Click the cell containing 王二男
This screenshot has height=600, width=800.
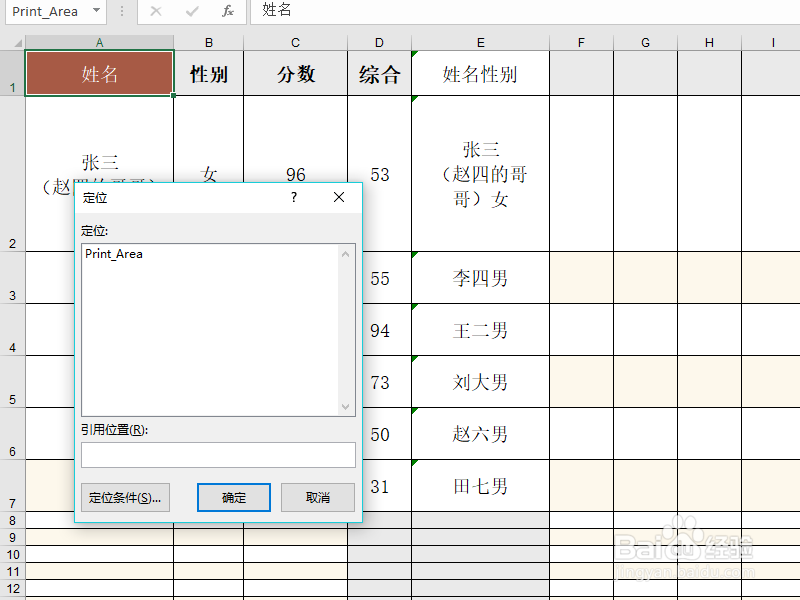(480, 331)
